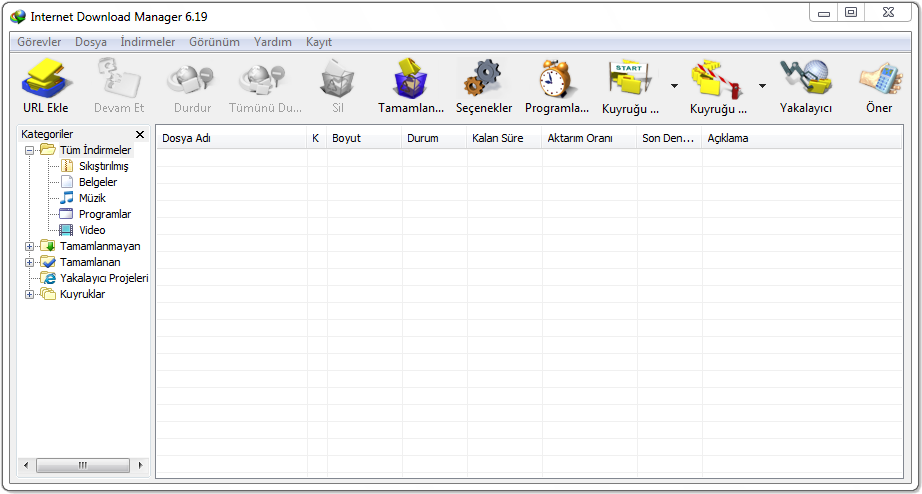The width and height of the screenshot is (922, 494).
Task: Select the Kuyruklar label
Action: click(x=83, y=294)
